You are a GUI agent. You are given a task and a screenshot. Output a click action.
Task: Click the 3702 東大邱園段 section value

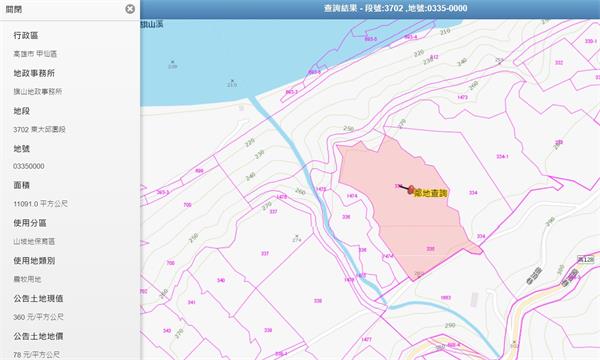point(39,129)
